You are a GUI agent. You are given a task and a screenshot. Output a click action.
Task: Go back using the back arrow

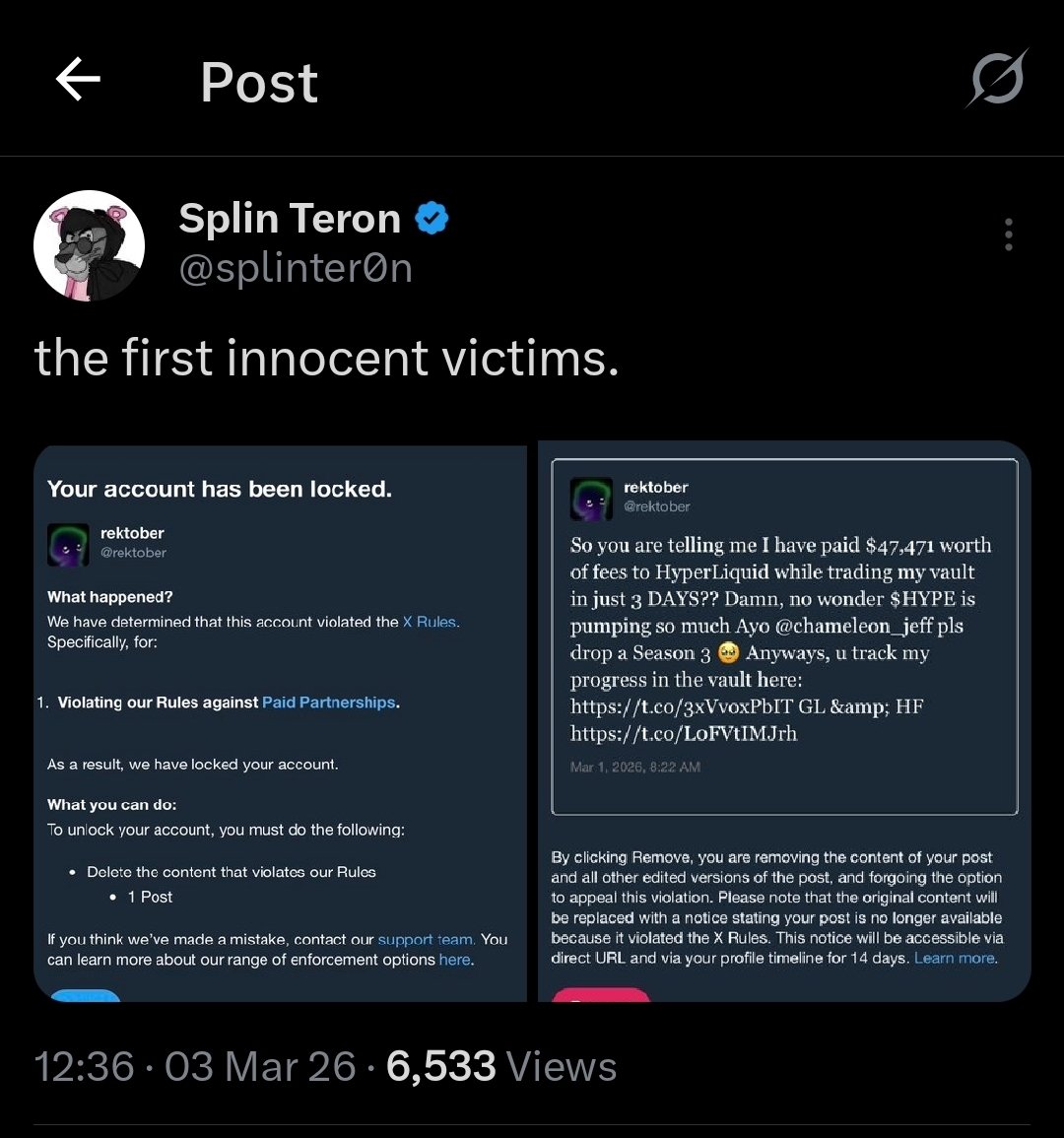78,80
